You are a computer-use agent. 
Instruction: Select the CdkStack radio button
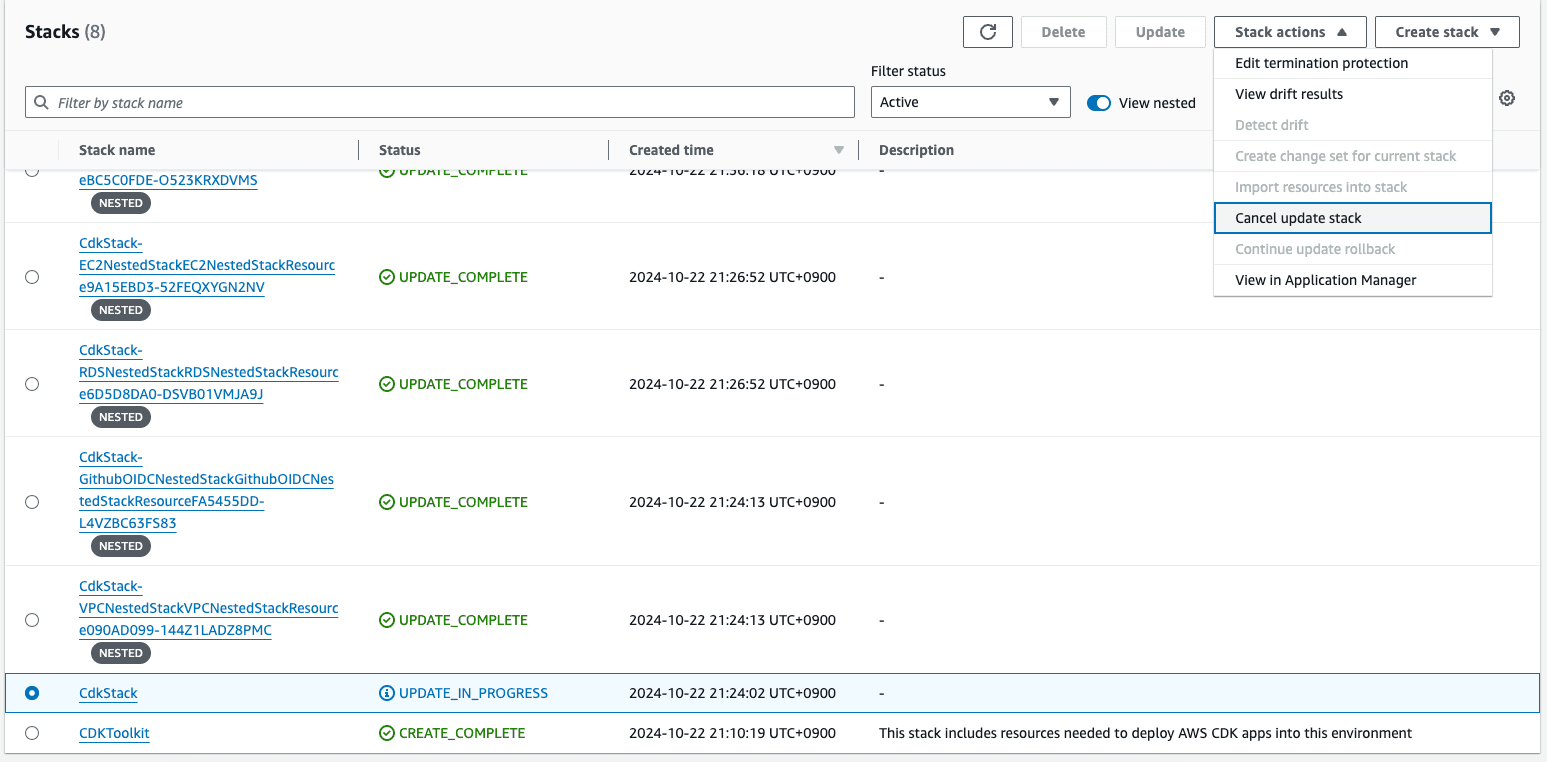coord(32,693)
